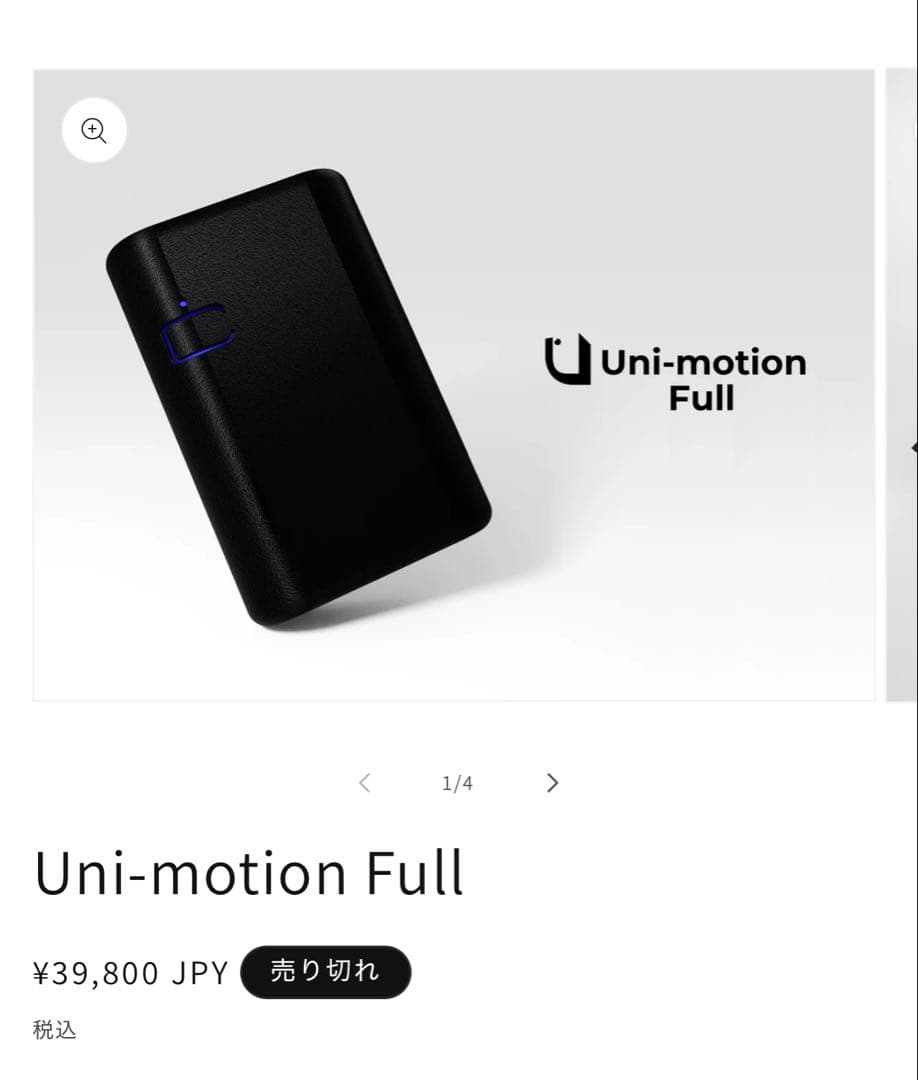
Task: Advance the carousel with the right chevron
Action: point(552,783)
